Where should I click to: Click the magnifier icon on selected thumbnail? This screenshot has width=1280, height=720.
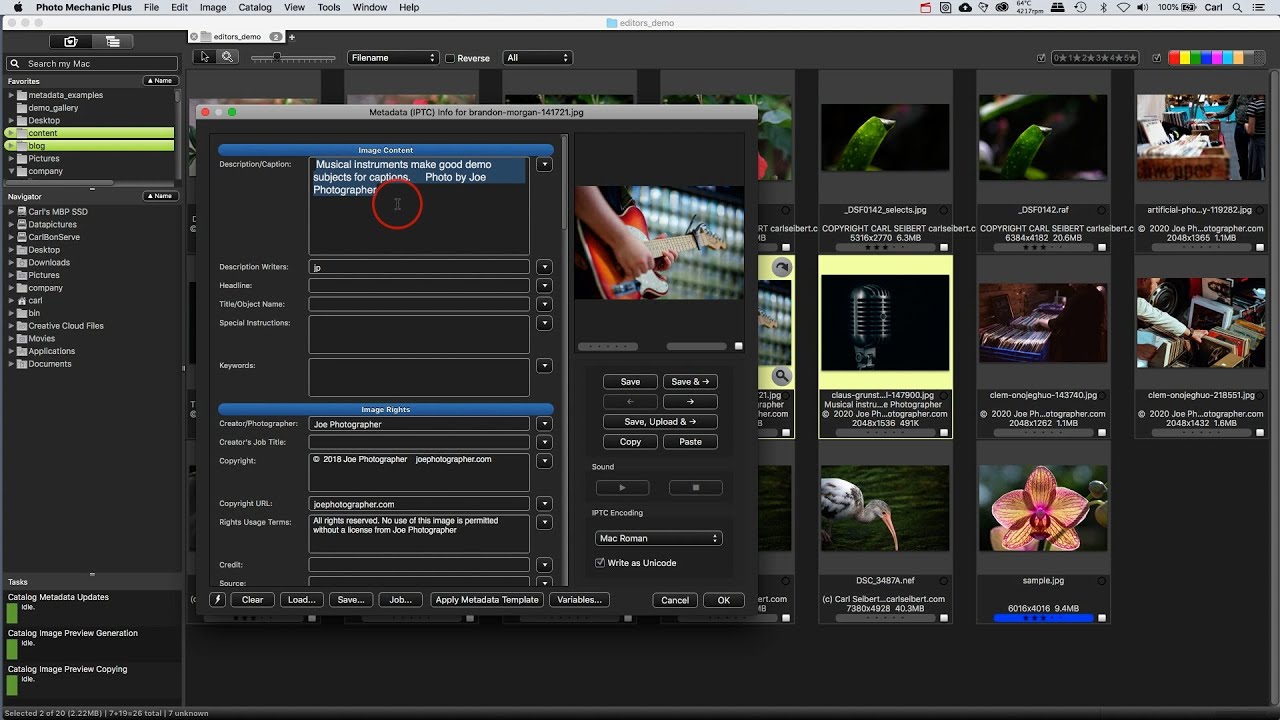tap(782, 376)
